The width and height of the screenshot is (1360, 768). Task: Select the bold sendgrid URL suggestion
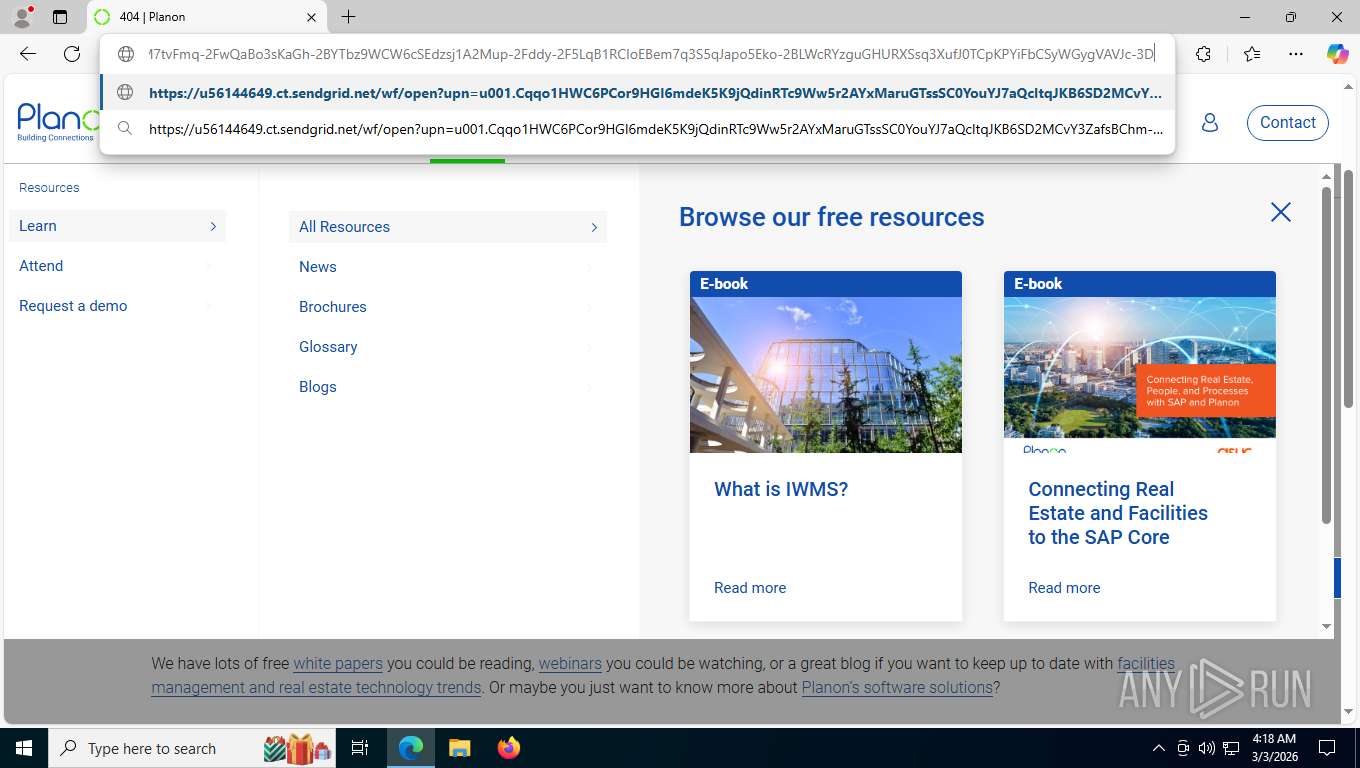coord(637,93)
